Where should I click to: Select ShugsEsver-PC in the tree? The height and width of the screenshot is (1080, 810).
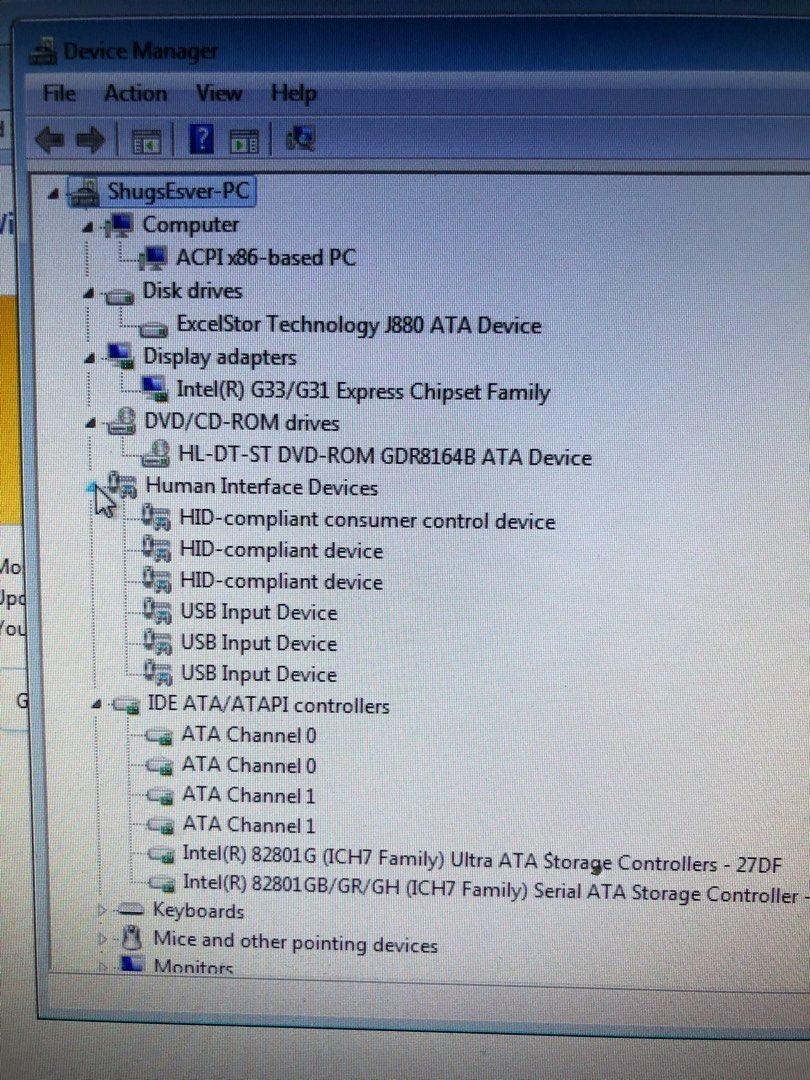tap(178, 191)
